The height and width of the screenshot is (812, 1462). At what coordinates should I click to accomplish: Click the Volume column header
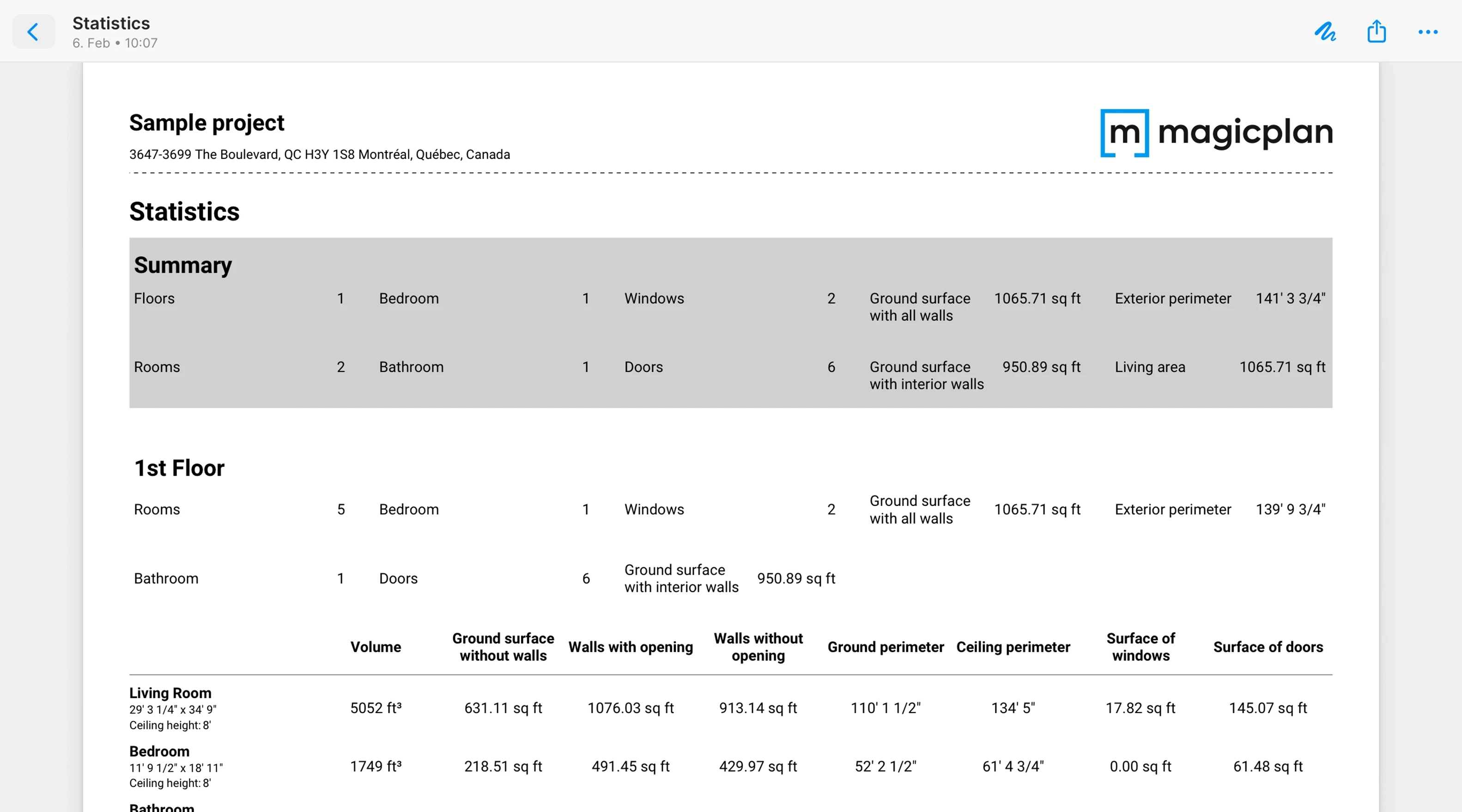375,647
